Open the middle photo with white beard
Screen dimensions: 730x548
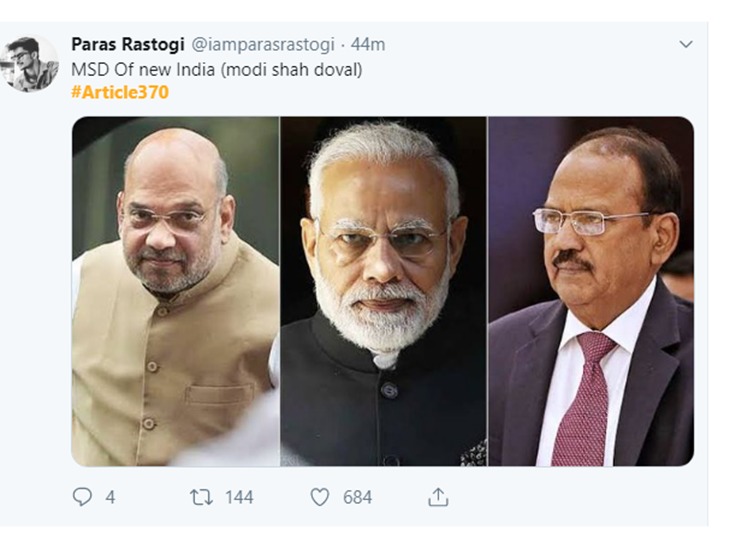(383, 291)
